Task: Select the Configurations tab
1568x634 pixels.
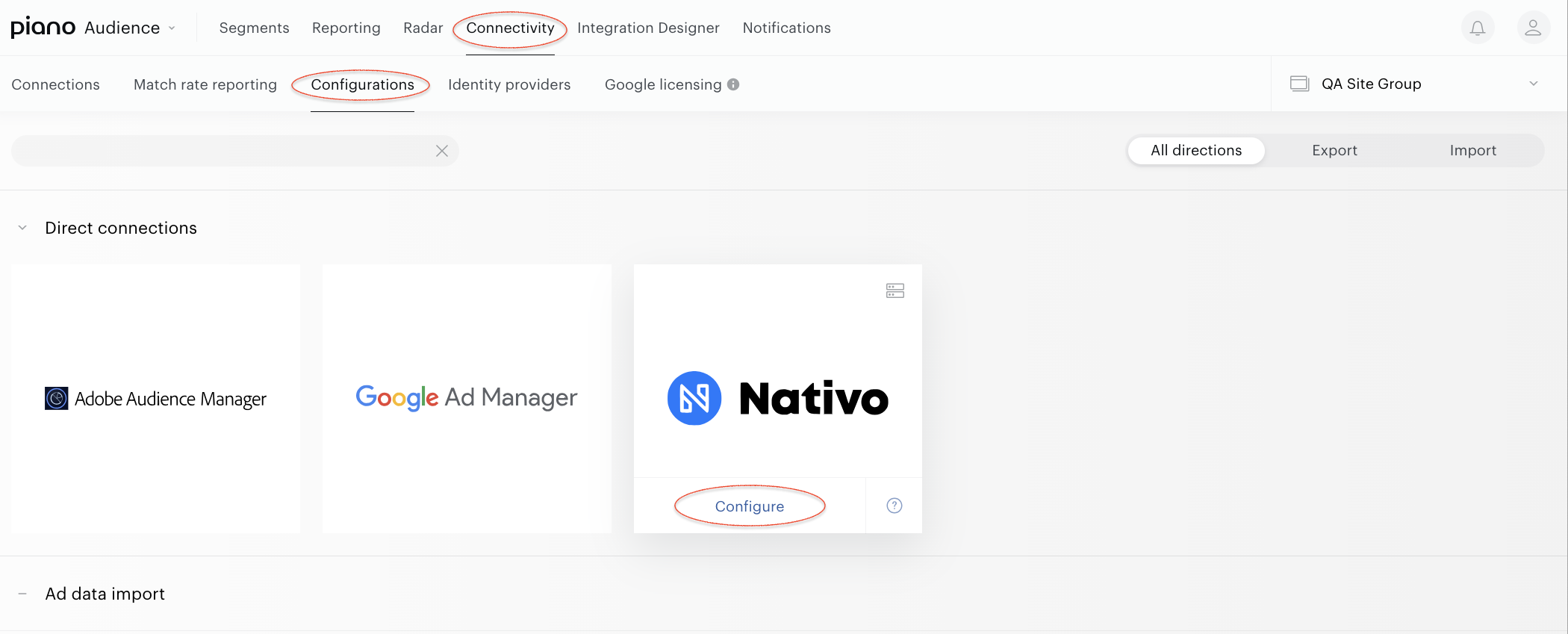Action: (362, 84)
